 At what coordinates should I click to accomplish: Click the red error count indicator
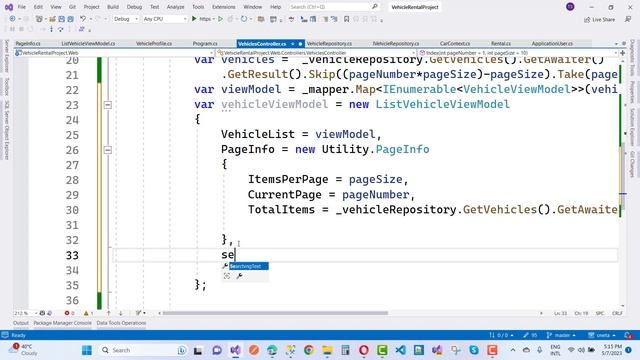coord(69,313)
